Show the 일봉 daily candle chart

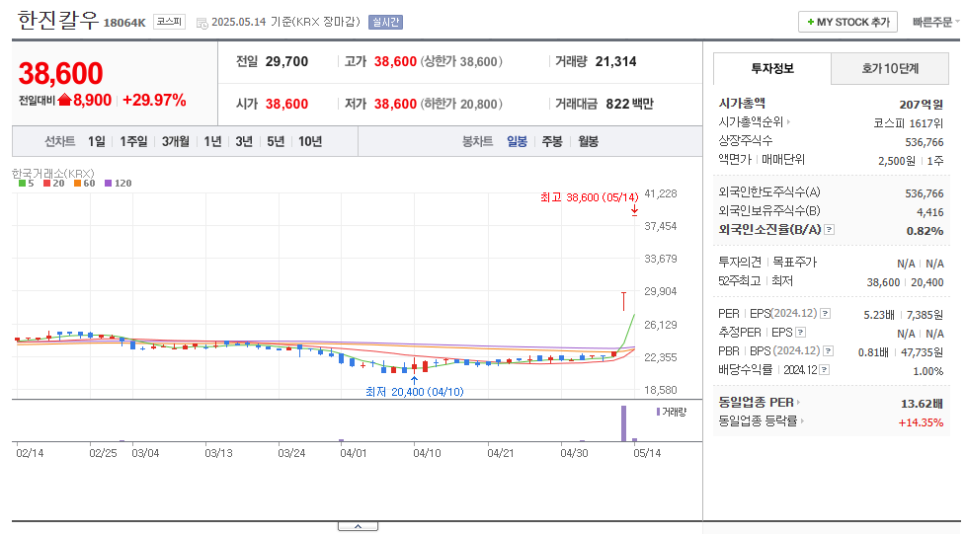pyautogui.click(x=517, y=142)
